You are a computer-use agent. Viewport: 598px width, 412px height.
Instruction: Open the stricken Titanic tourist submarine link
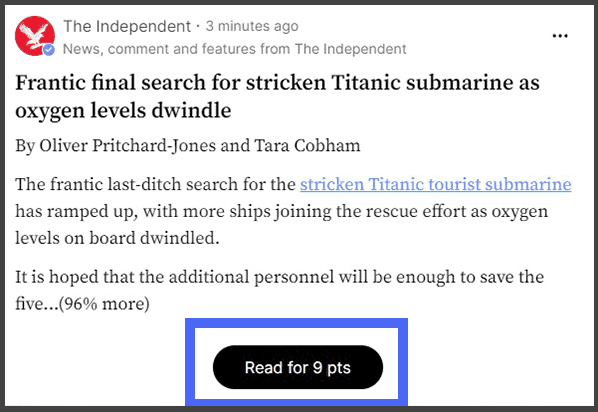coord(436,184)
